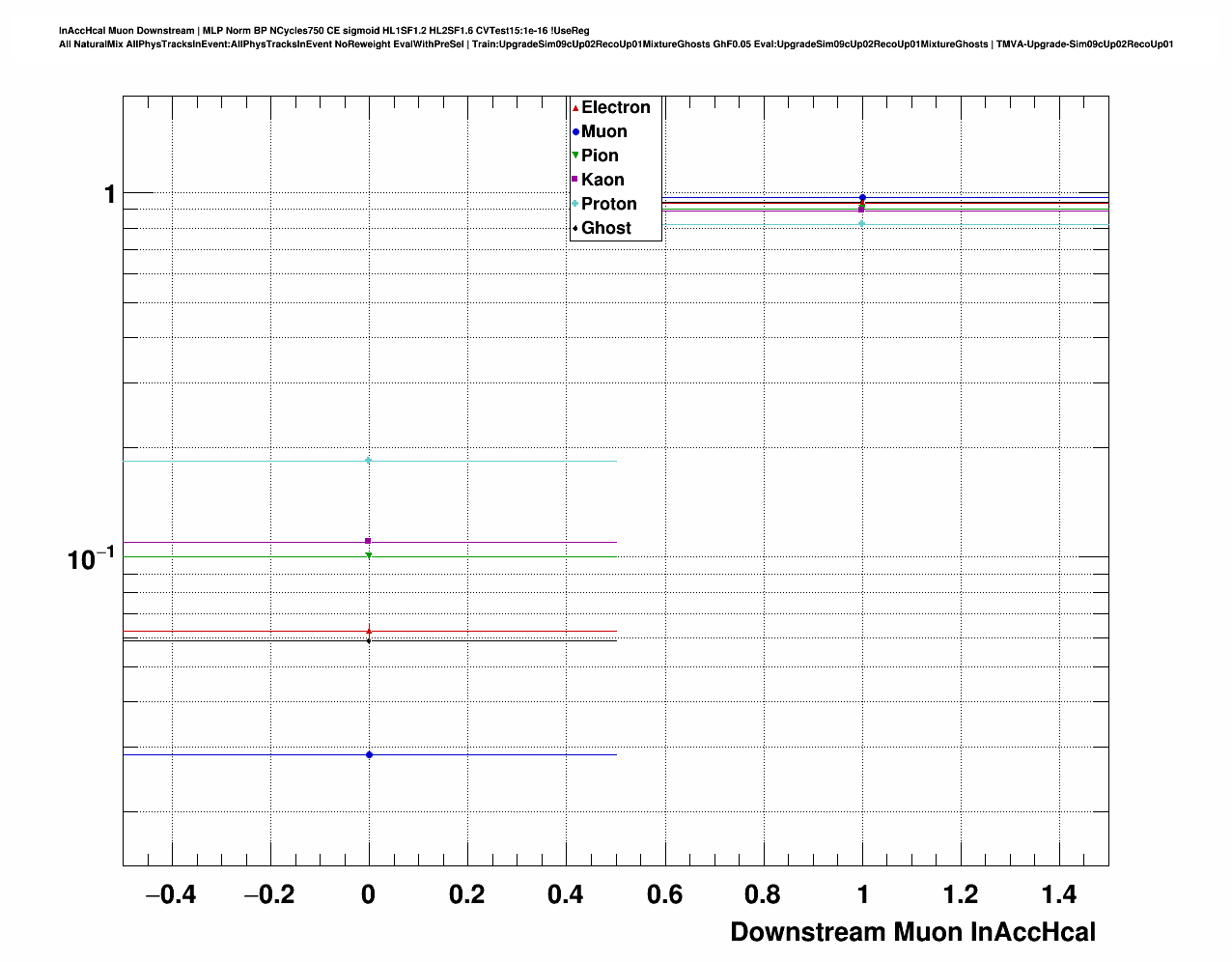Screen dimensions: 1232x962
Task: Click the blue Muon data point at x=1
Action: click(862, 198)
